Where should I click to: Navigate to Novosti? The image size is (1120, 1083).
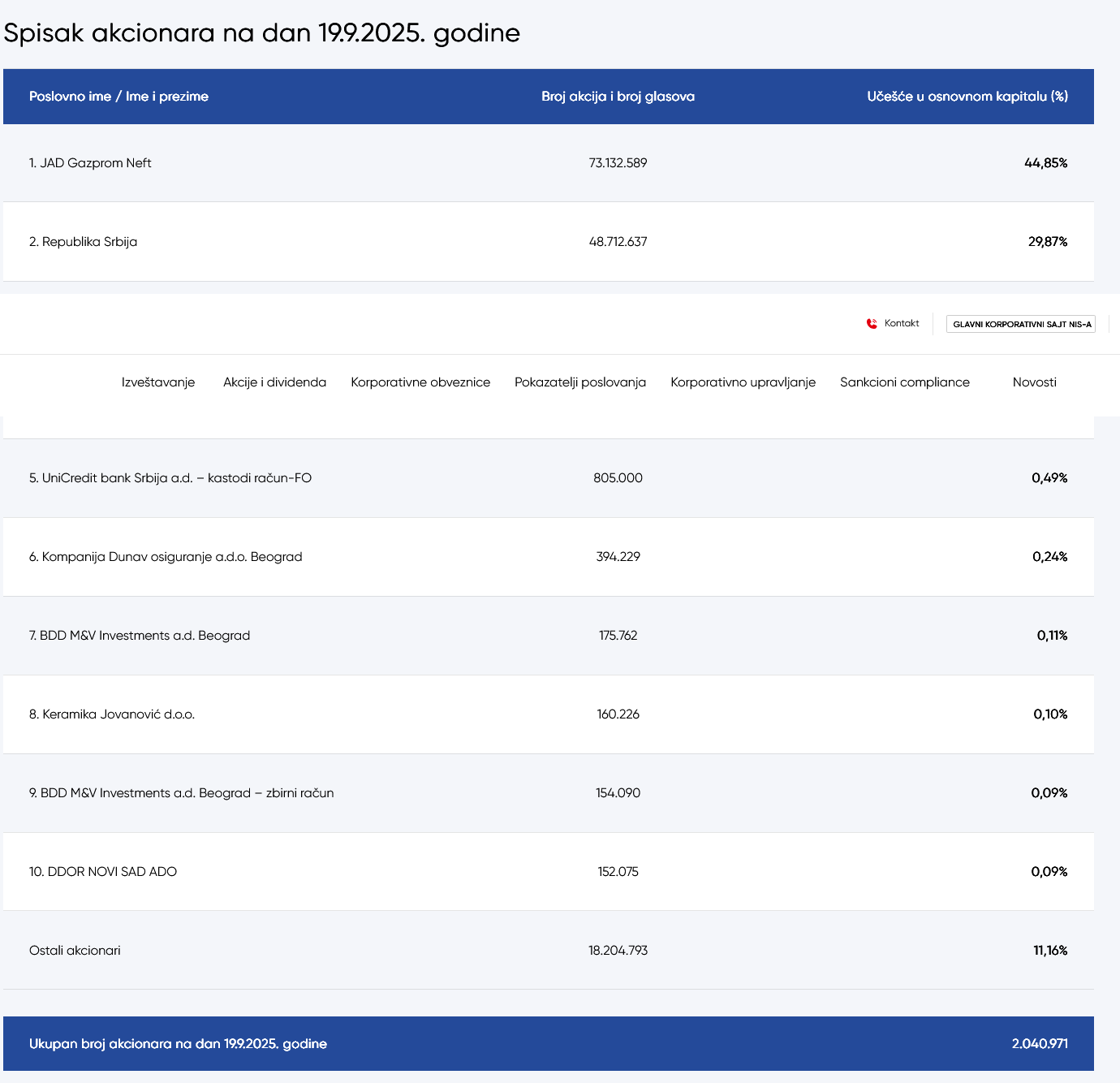tap(1034, 382)
